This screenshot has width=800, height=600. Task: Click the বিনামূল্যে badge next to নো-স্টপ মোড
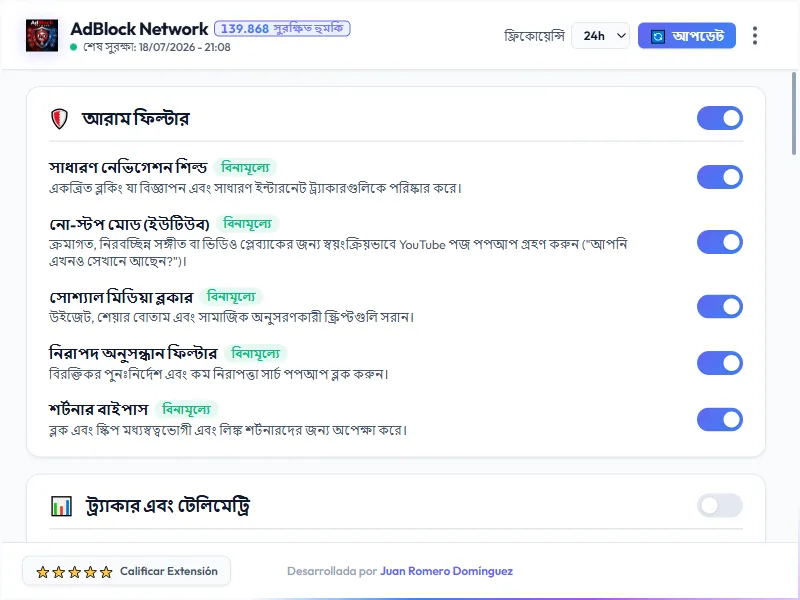248,223
